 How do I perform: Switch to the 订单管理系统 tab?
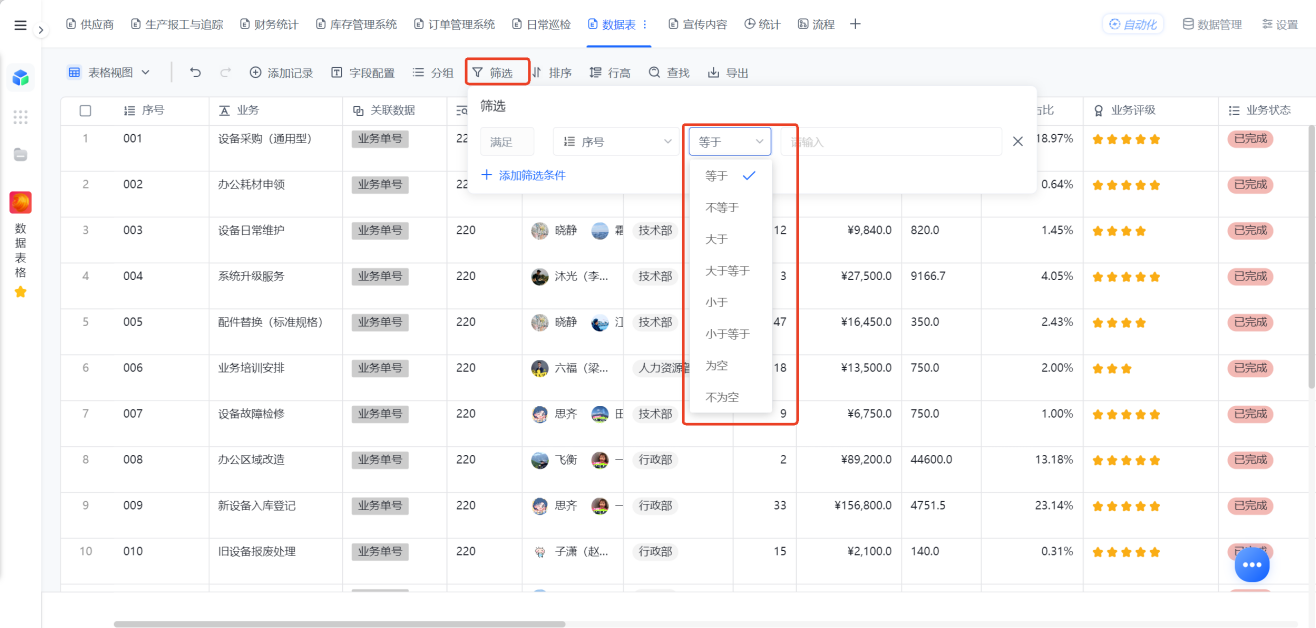454,24
